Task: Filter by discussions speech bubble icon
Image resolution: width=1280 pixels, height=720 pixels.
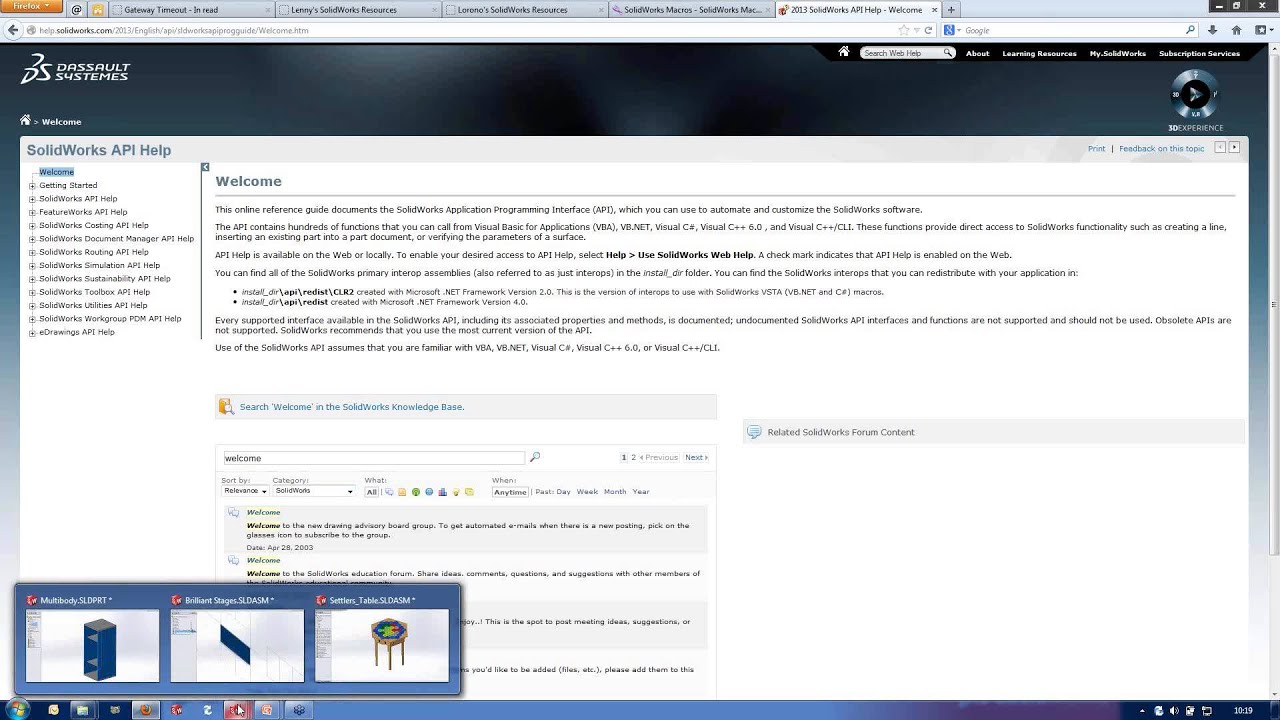Action: [x=389, y=492]
